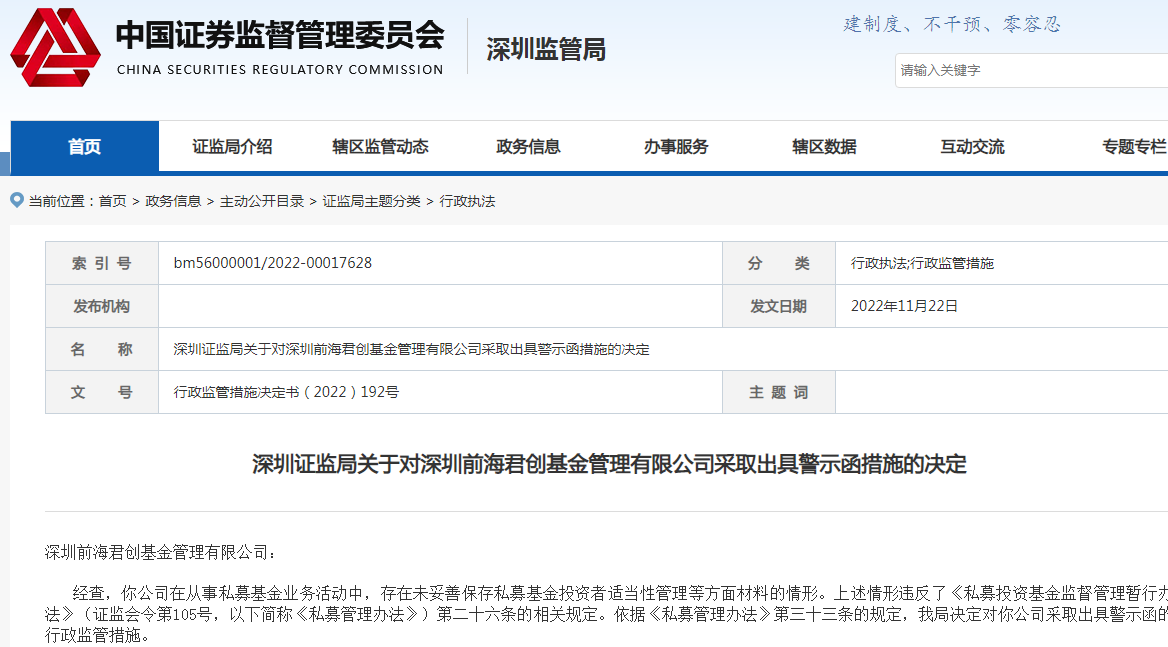This screenshot has height=647, width=1168.
Task: Click the CHINA SECURITIES REGULATORY COMMISSION text
Action: click(x=280, y=69)
